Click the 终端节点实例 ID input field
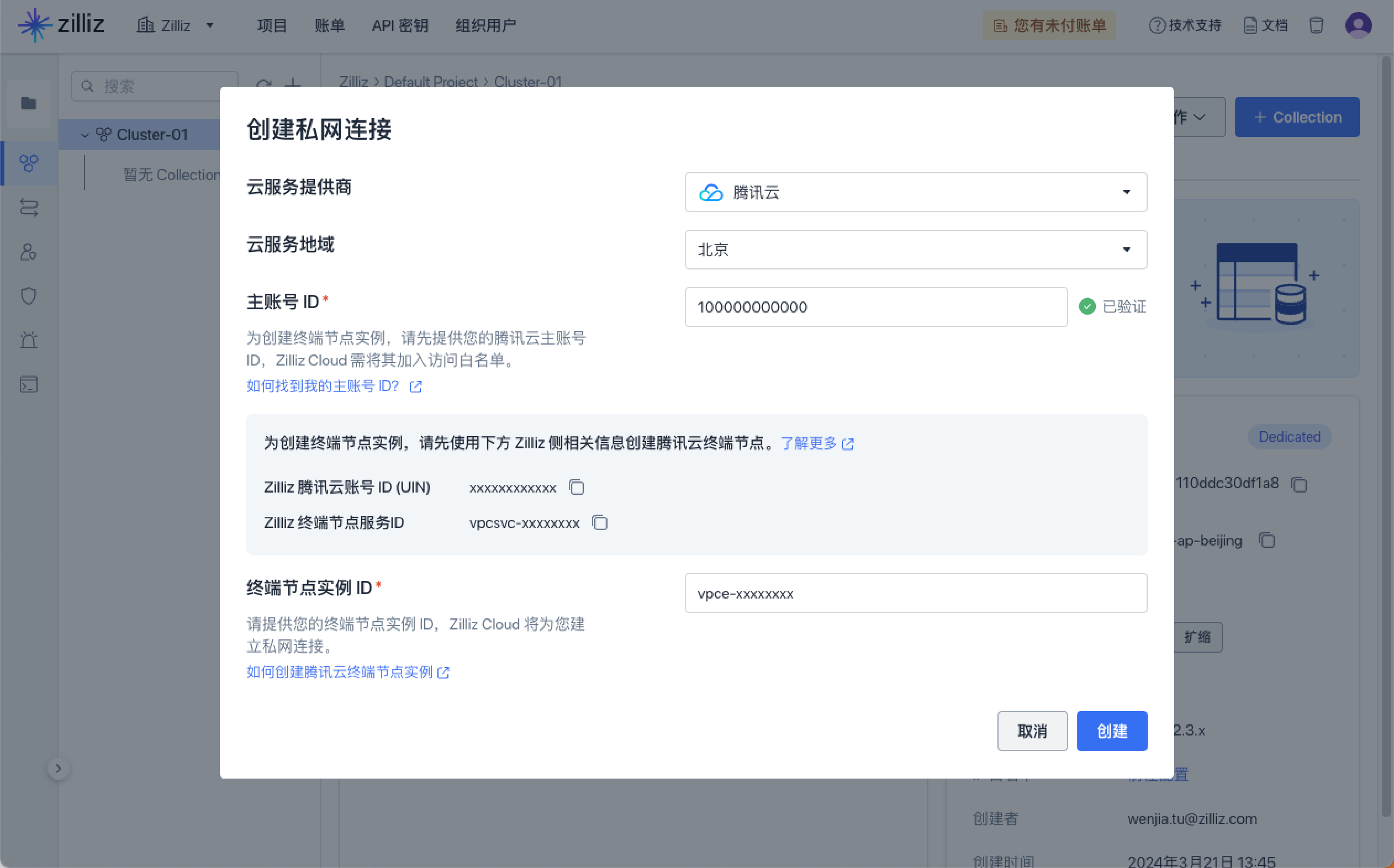1394x868 pixels. (916, 593)
